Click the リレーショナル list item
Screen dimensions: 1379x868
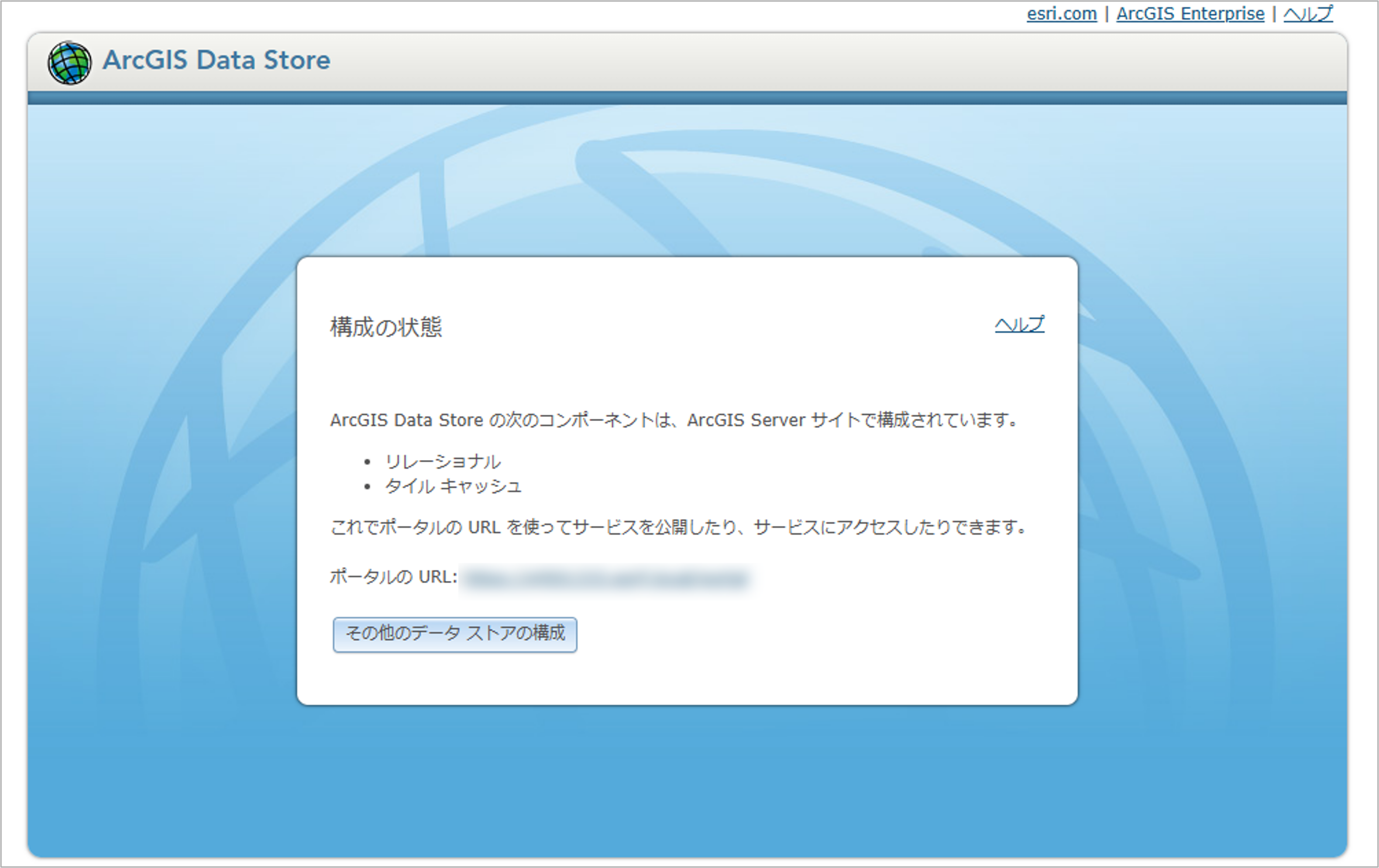pos(443,461)
